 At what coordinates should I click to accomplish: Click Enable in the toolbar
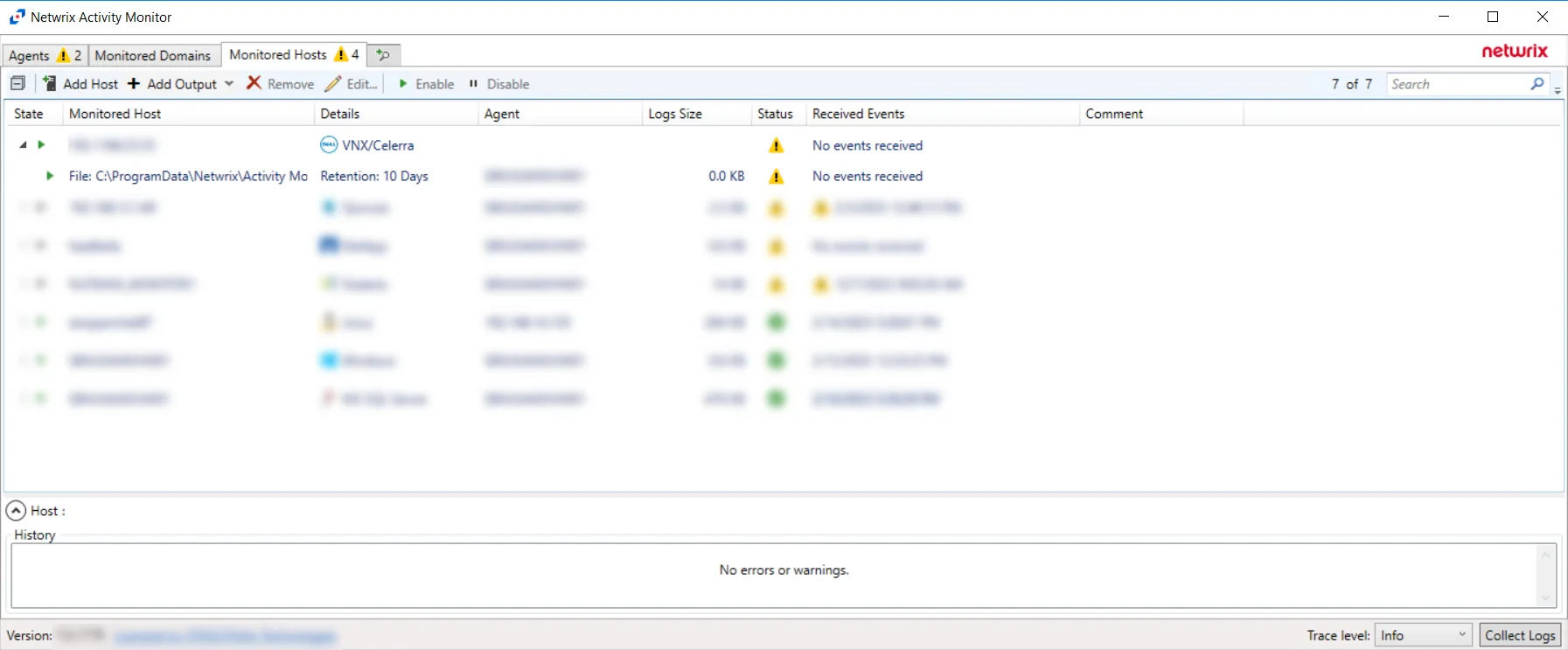click(426, 84)
